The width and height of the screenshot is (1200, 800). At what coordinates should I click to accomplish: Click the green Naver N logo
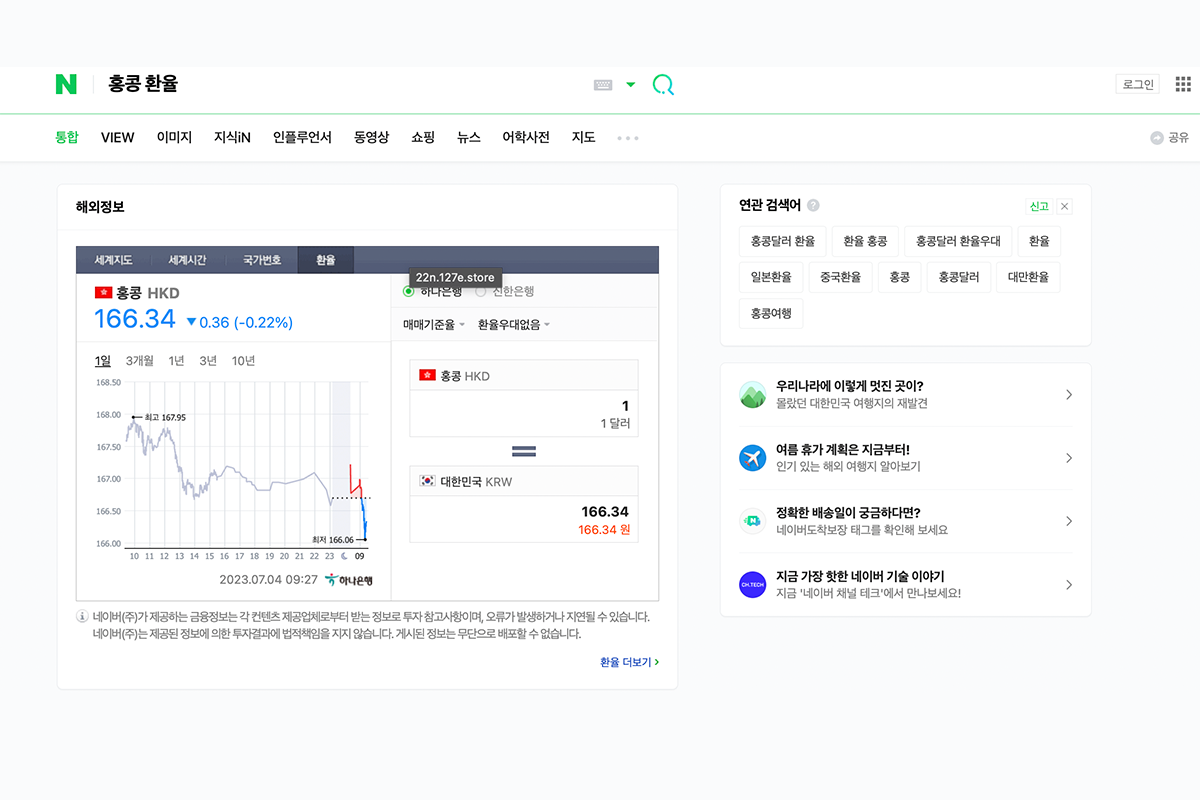(66, 85)
